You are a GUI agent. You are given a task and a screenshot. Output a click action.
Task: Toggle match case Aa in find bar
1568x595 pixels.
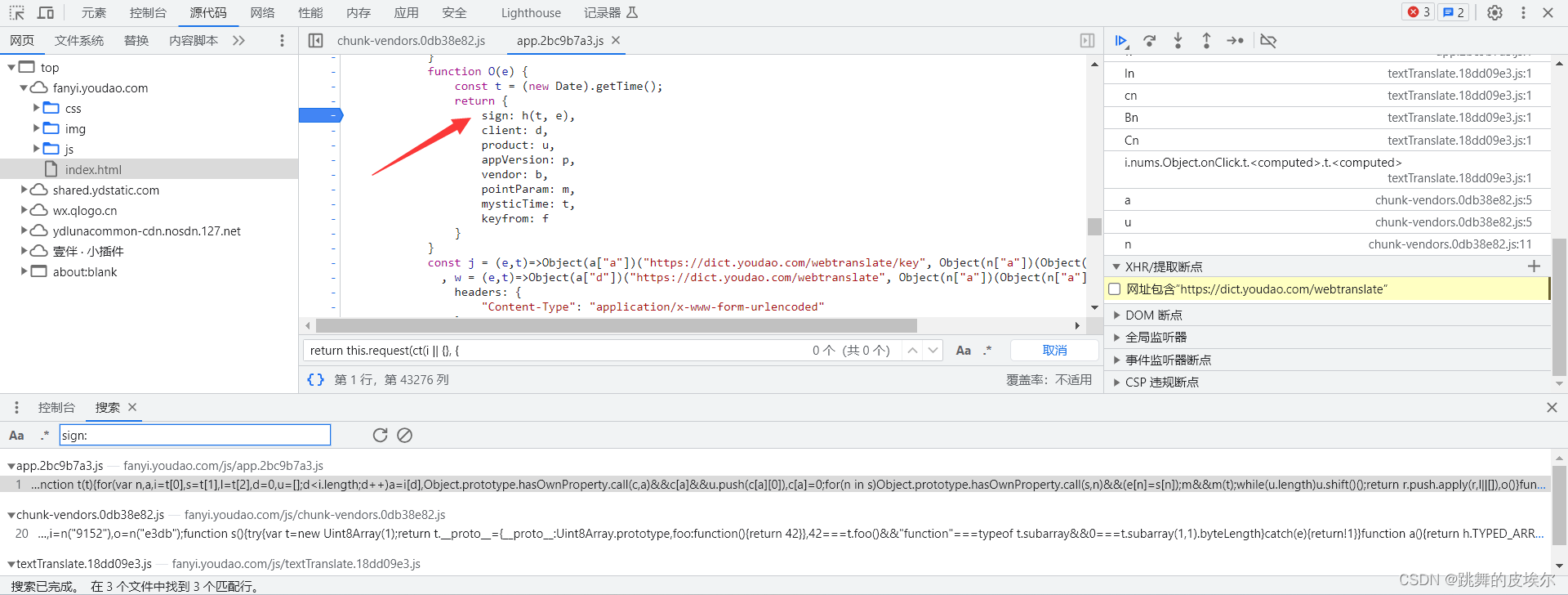[x=963, y=351]
